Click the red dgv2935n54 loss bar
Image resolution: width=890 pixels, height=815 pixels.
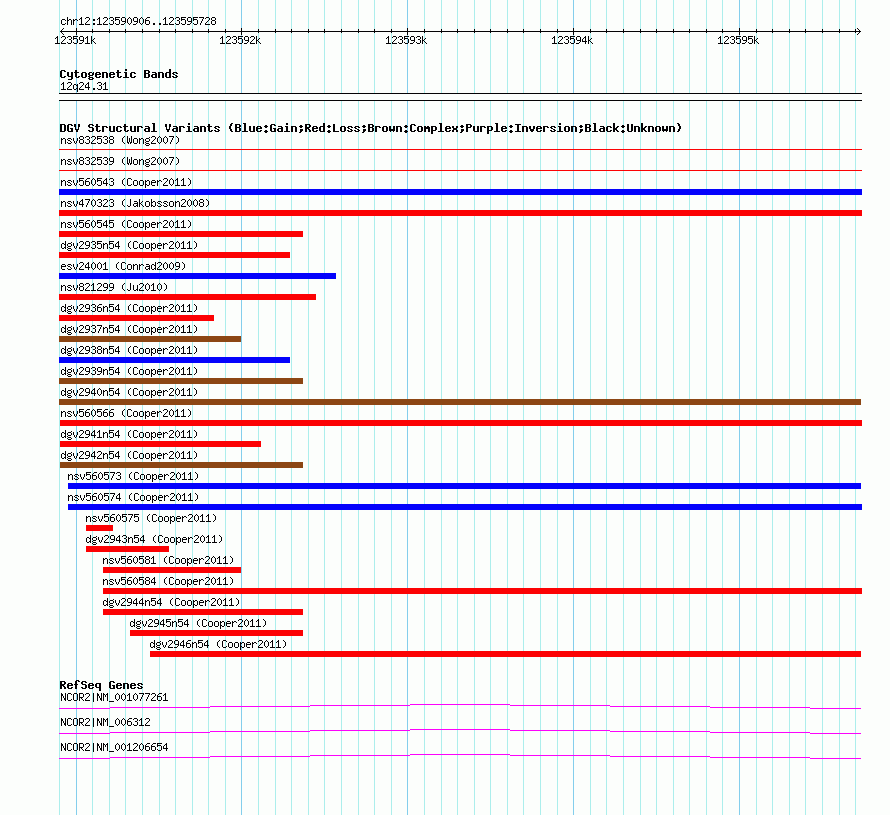point(174,255)
